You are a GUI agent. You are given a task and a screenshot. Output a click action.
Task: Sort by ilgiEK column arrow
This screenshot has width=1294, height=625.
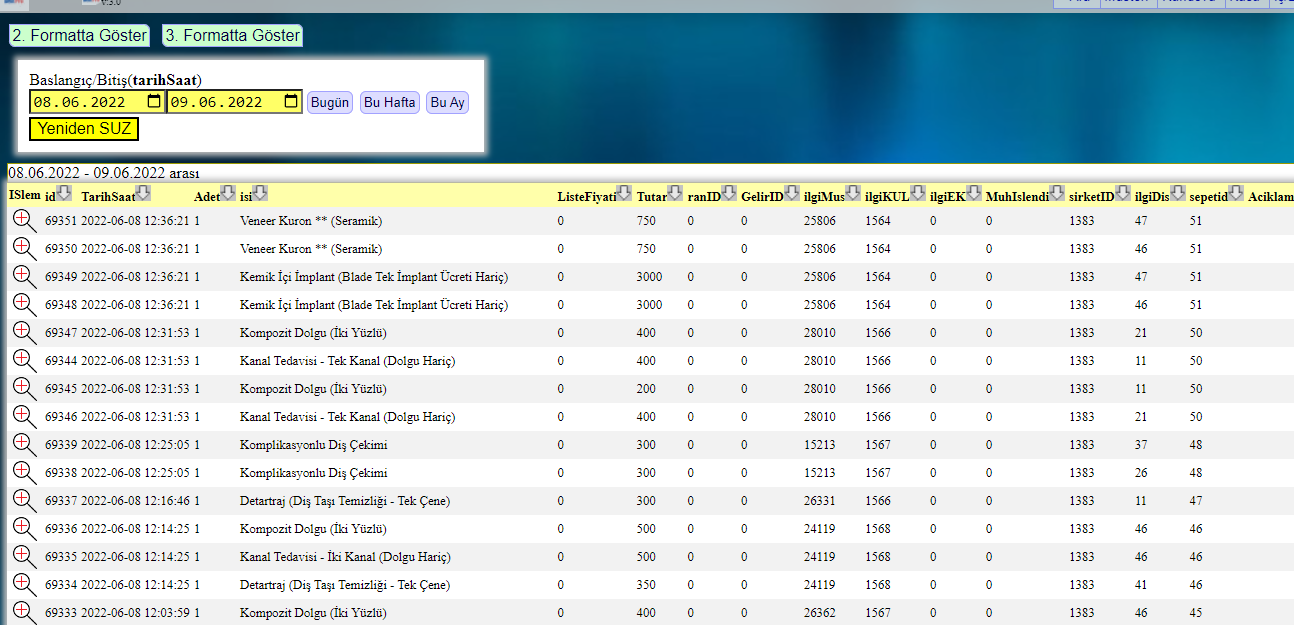[973, 193]
